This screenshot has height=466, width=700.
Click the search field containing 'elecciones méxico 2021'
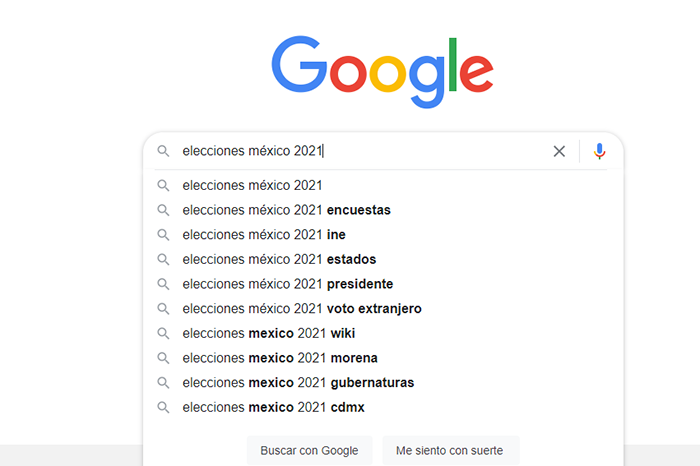(x=360, y=151)
